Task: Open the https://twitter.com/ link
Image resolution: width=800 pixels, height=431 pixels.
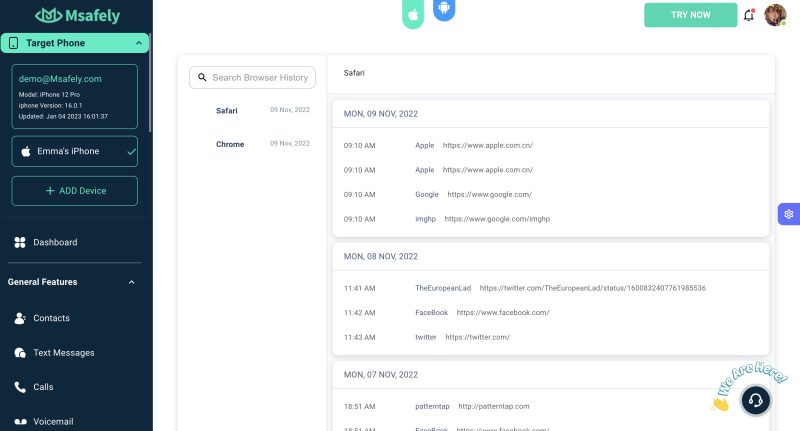Action: [478, 337]
